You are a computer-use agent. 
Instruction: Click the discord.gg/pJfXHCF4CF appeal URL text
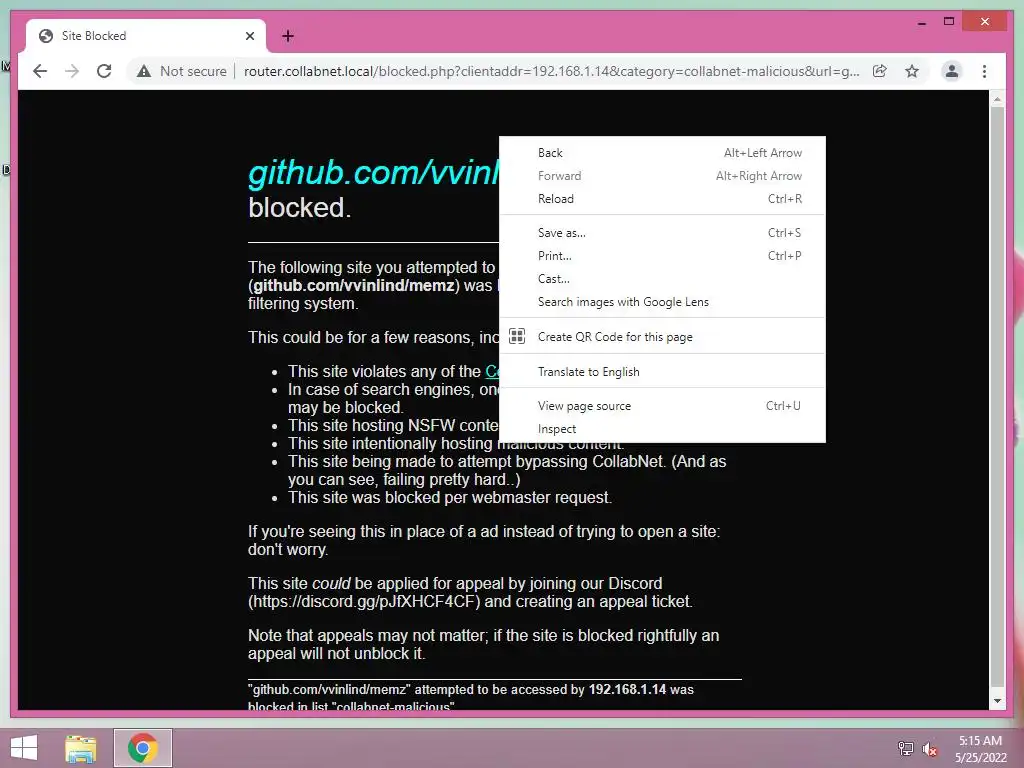tap(364, 601)
